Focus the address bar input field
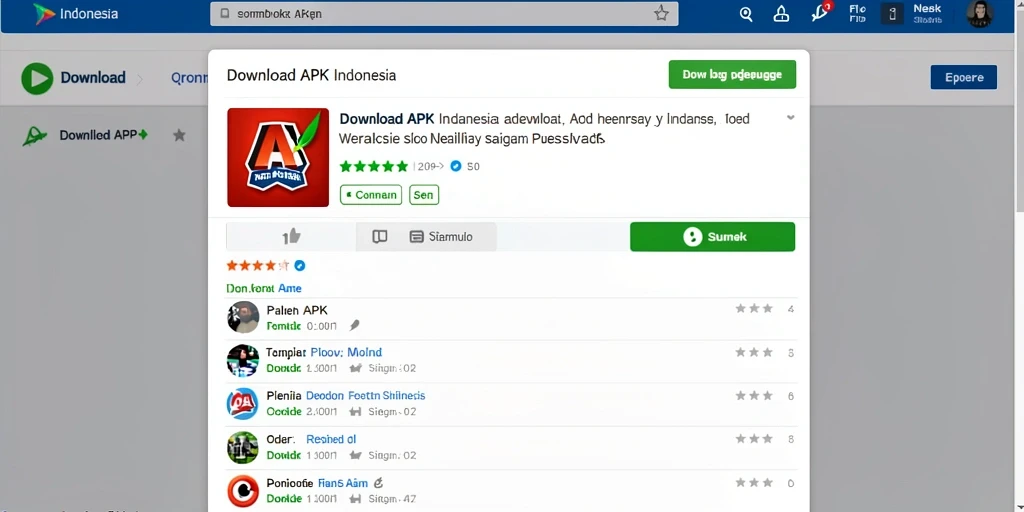Image resolution: width=1024 pixels, height=512 pixels. [x=444, y=14]
